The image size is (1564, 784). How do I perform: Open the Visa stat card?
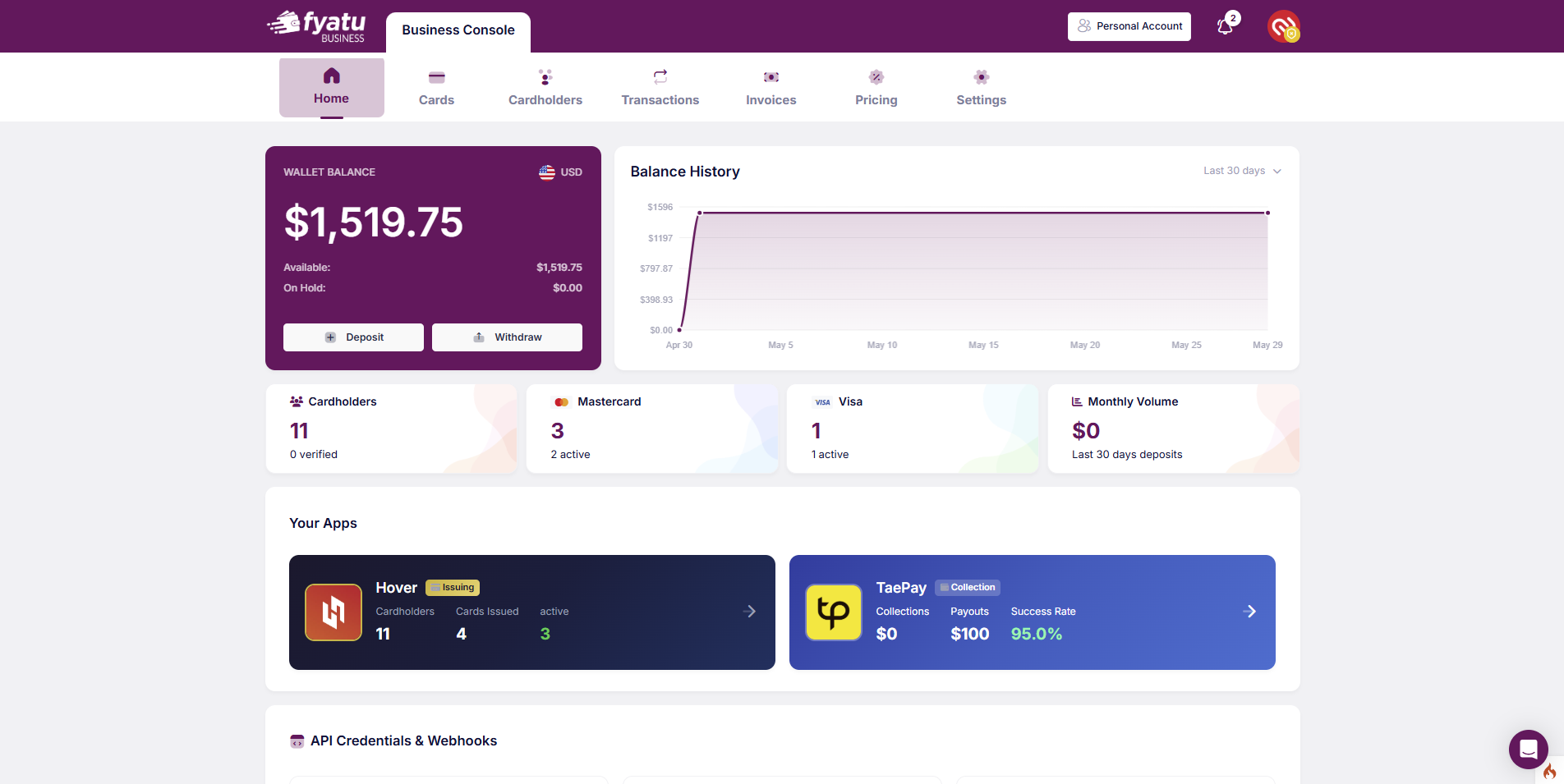(913, 429)
